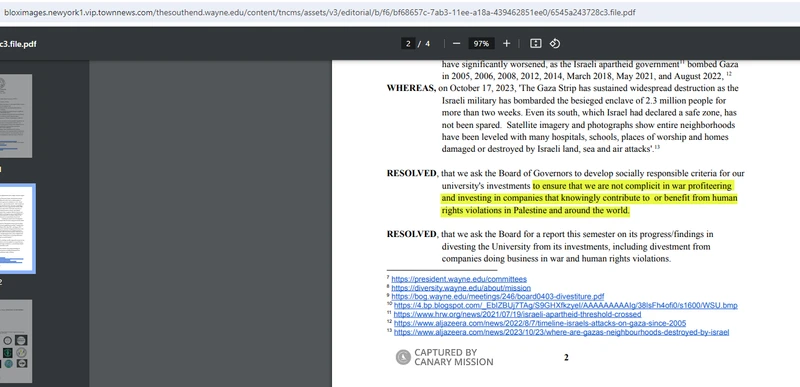This screenshot has height=387, width=800.
Task: Open the aljazeera gazas-neighbourhoods-destroyed link
Action: tap(561, 332)
